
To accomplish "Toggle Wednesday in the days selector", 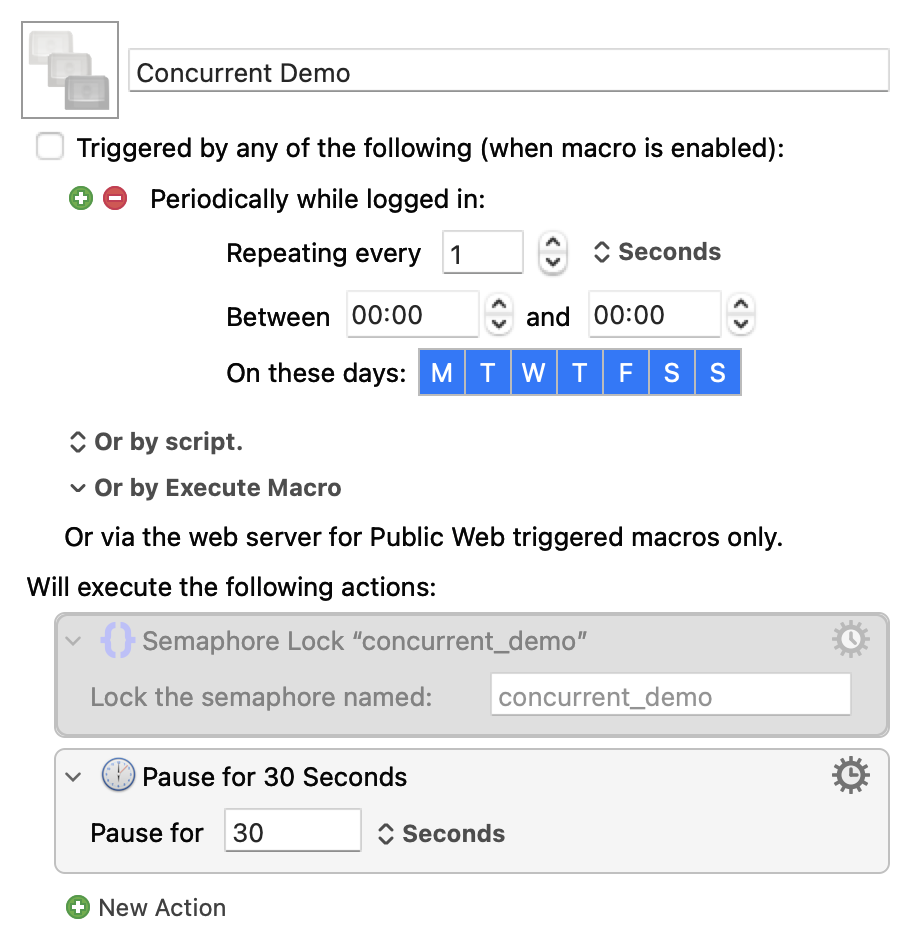I will pyautogui.click(x=533, y=373).
